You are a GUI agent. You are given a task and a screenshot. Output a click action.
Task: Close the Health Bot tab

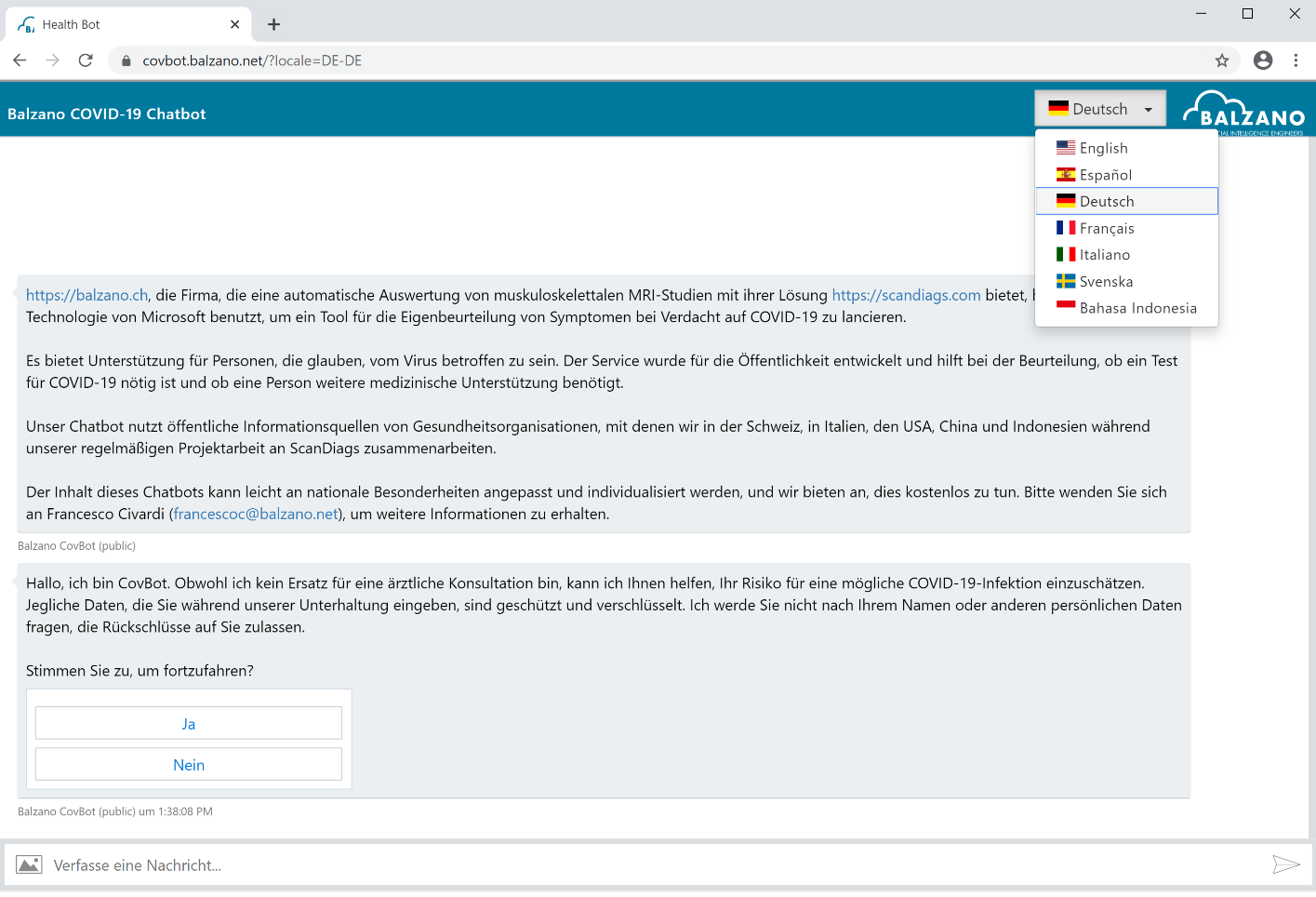click(234, 24)
